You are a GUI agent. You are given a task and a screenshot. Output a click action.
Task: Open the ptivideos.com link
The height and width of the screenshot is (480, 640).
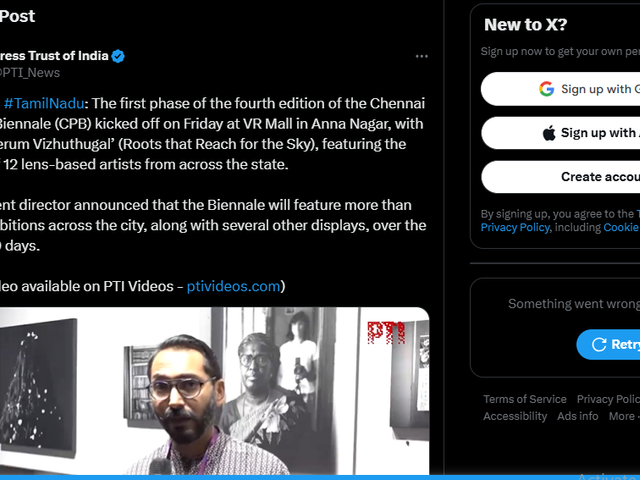coord(233,286)
